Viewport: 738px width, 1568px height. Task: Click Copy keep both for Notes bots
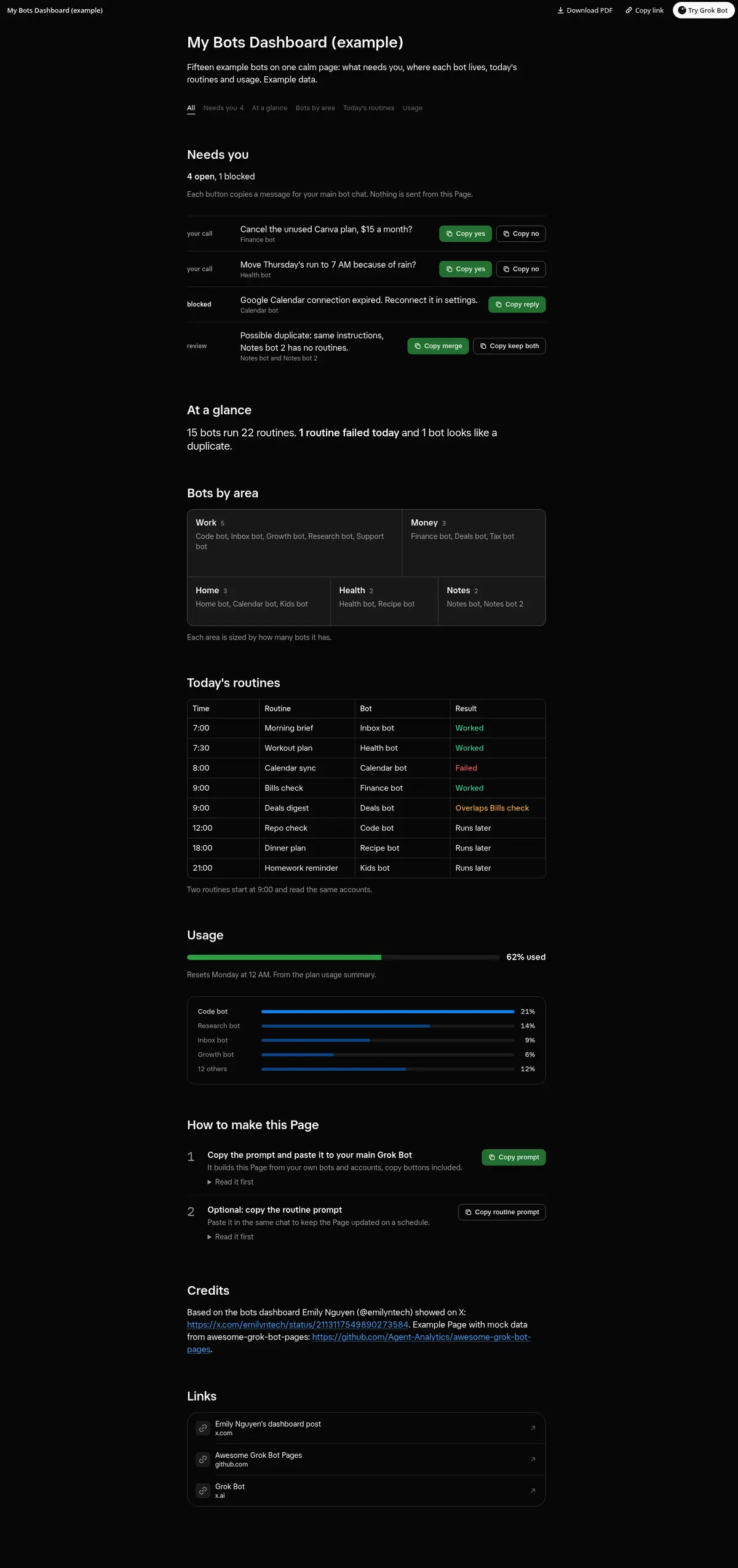coord(509,346)
